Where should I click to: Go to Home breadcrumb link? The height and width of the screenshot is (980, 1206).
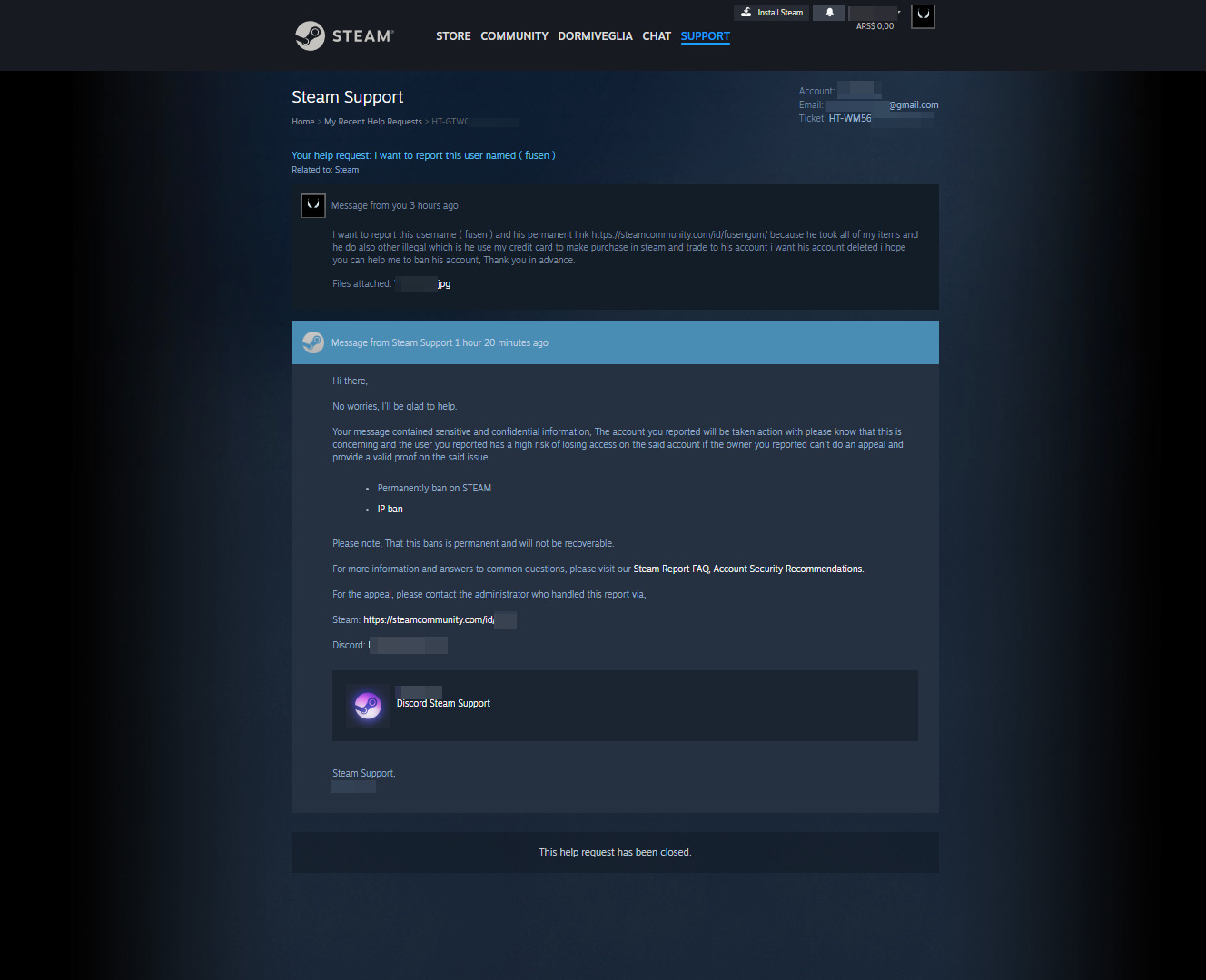pyautogui.click(x=303, y=122)
